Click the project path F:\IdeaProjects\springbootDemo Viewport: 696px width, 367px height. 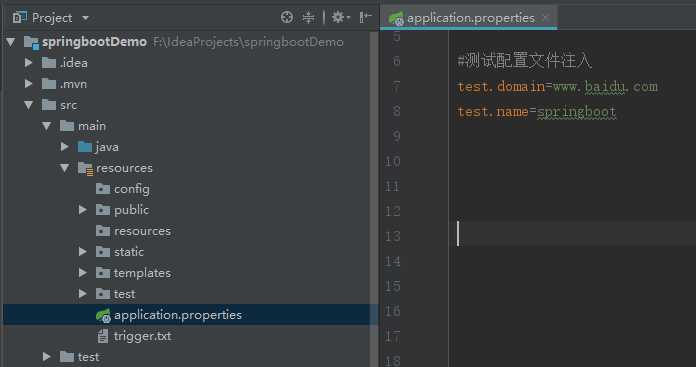[x=248, y=42]
